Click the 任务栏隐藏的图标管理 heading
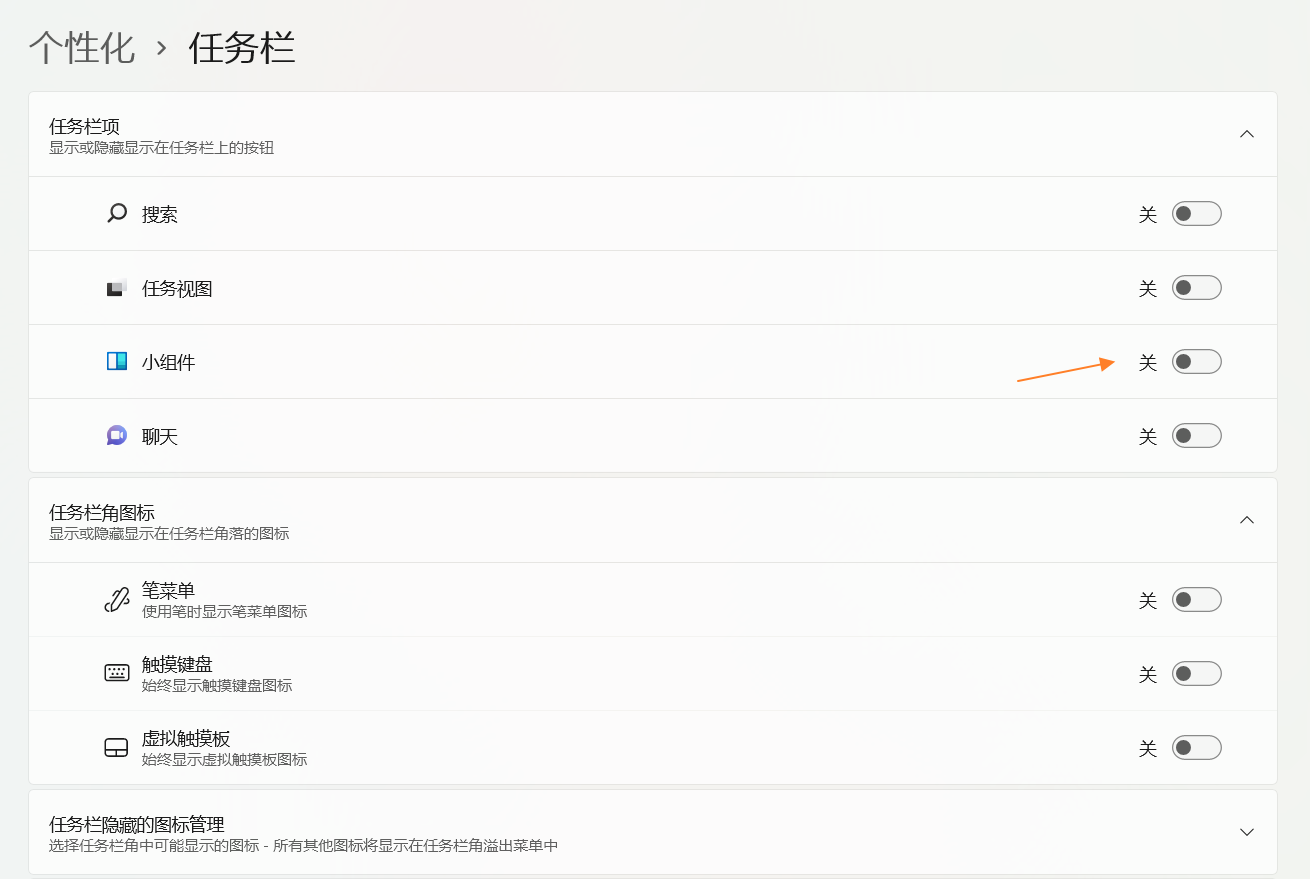 [x=137, y=824]
